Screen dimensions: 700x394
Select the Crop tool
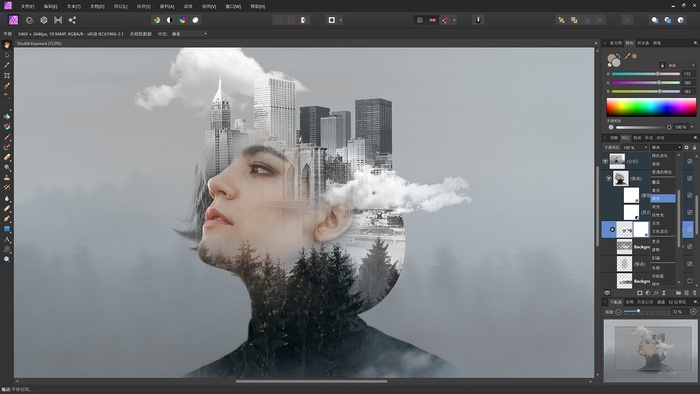(7, 75)
